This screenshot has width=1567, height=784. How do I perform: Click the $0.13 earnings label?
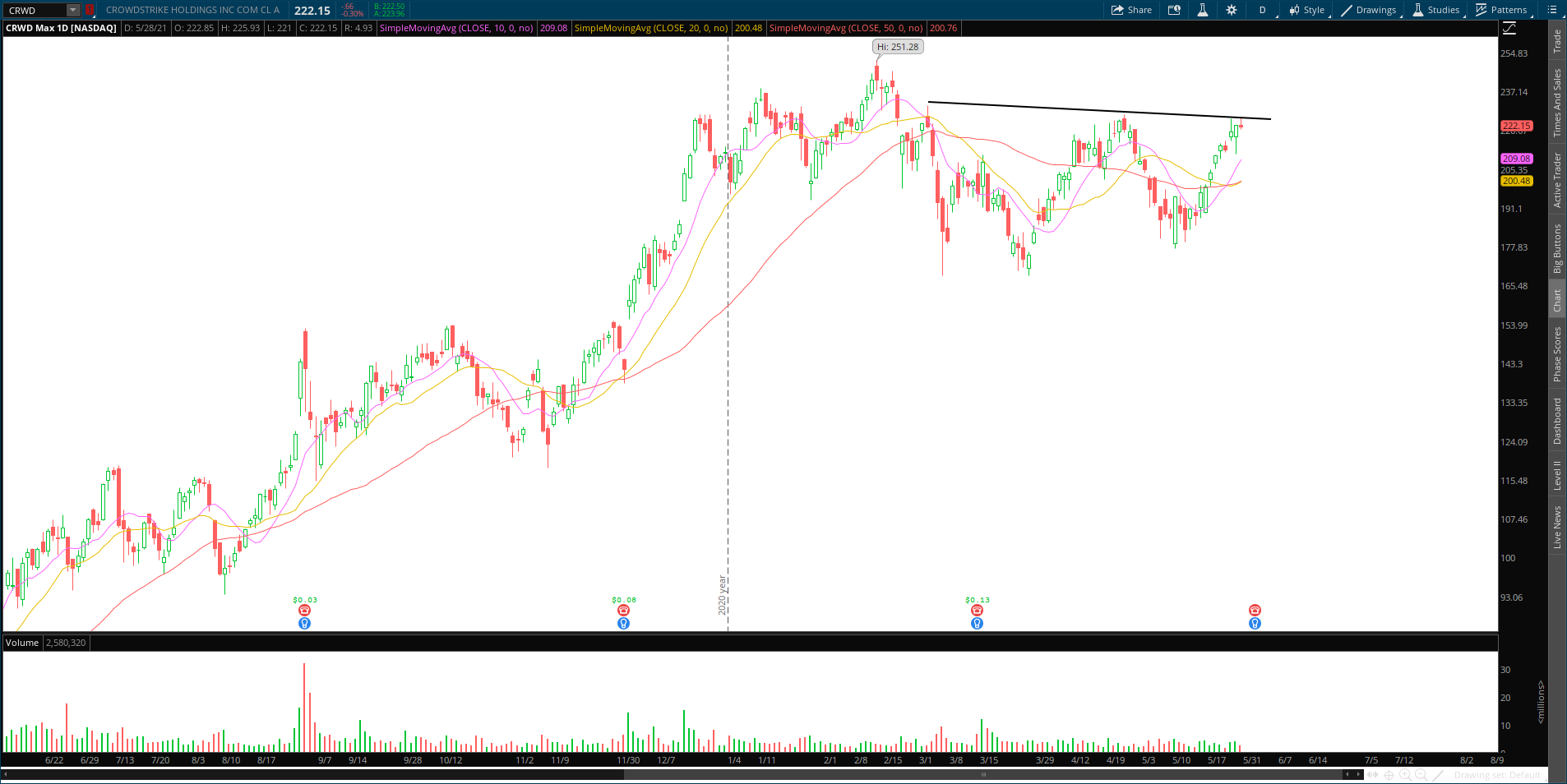pyautogui.click(x=978, y=600)
